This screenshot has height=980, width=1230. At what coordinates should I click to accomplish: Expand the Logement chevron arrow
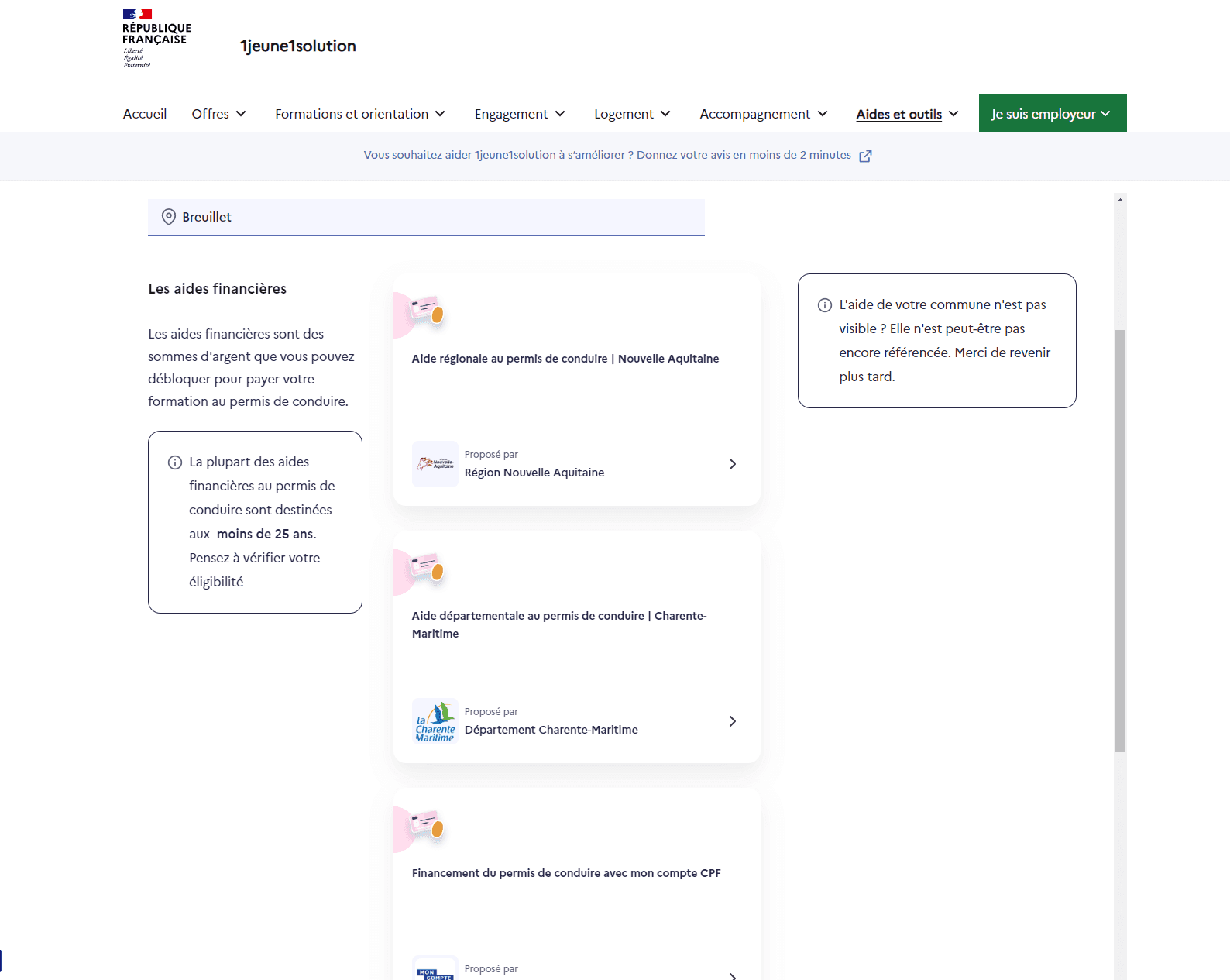(665, 114)
